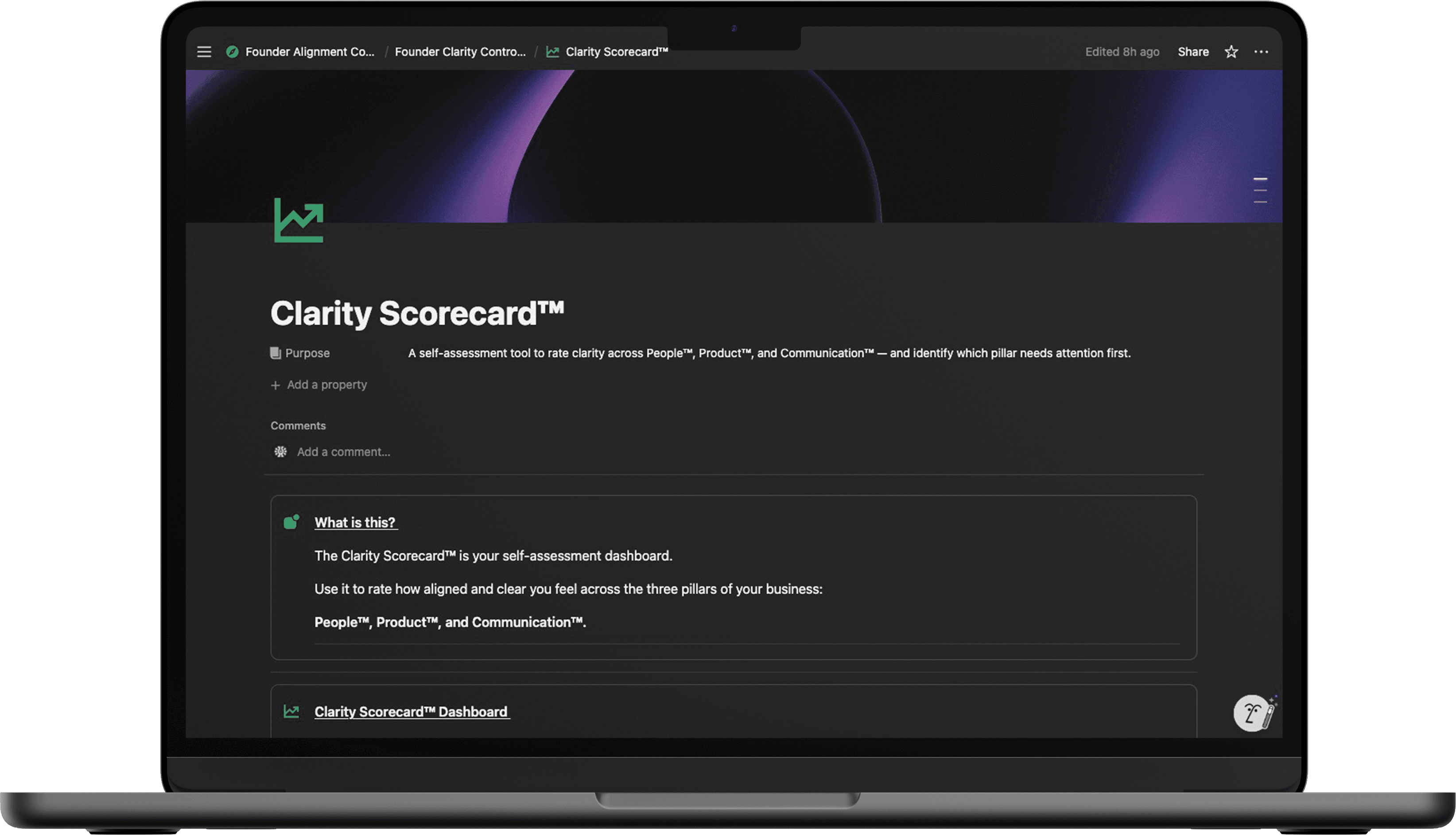Click the comment avatar icon
This screenshot has height=835, width=1456.
tap(280, 452)
